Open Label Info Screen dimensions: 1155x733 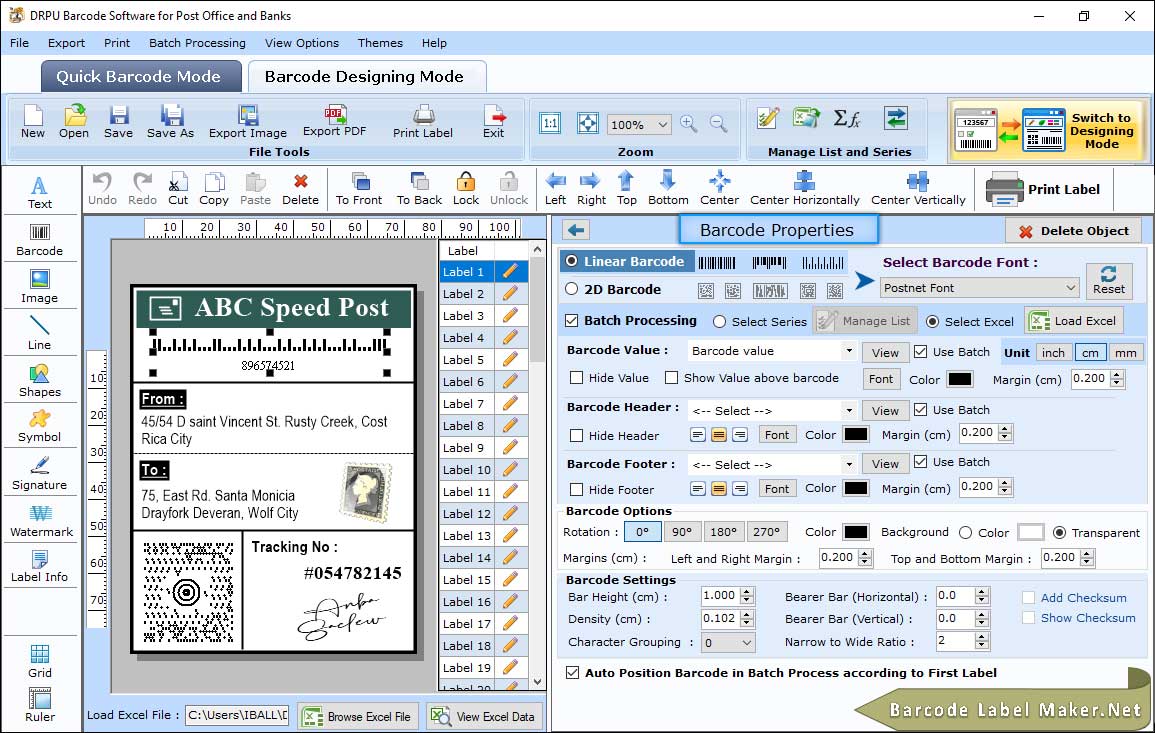point(40,567)
